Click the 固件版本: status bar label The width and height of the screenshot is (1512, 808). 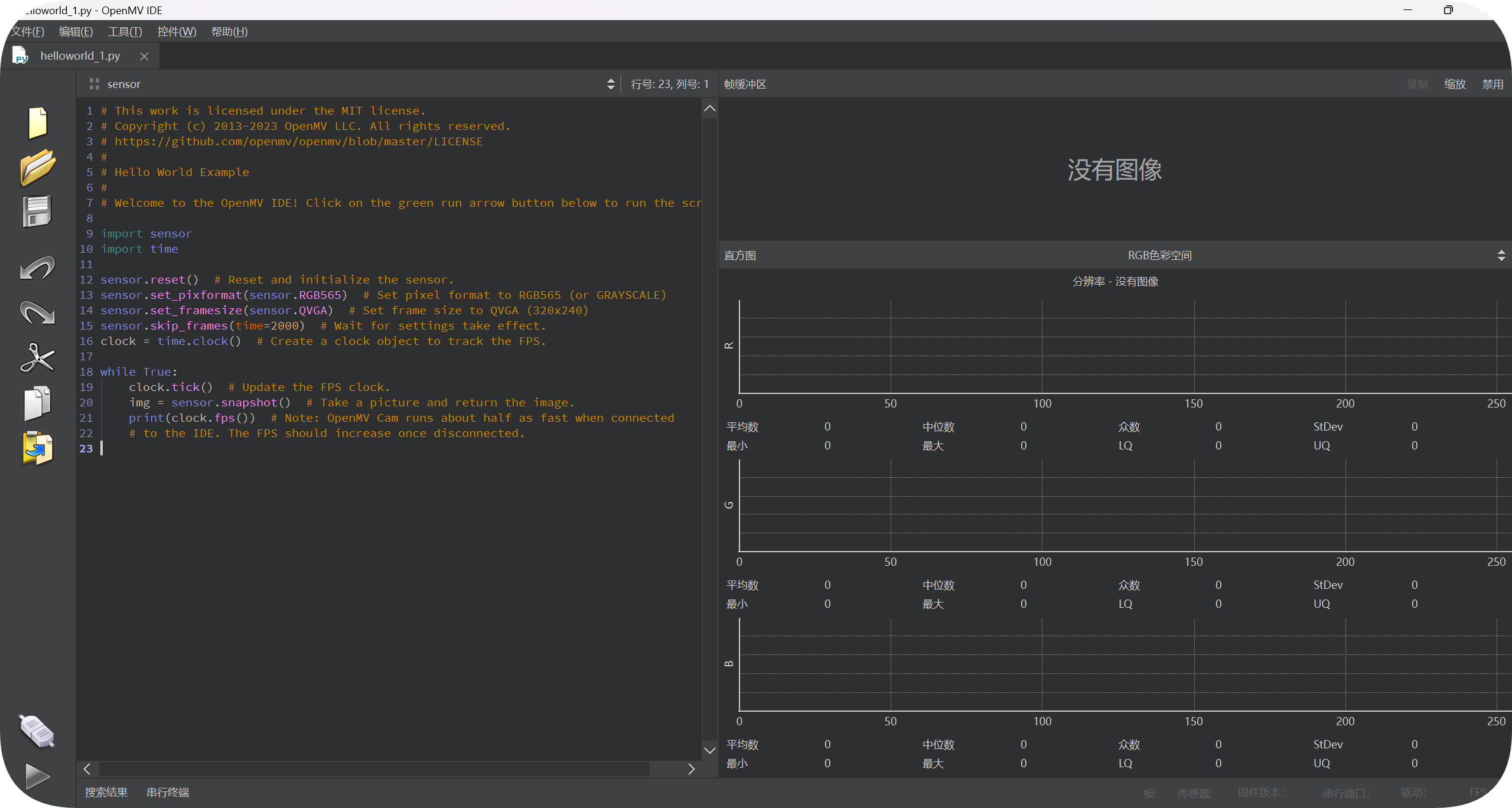pyautogui.click(x=1262, y=793)
